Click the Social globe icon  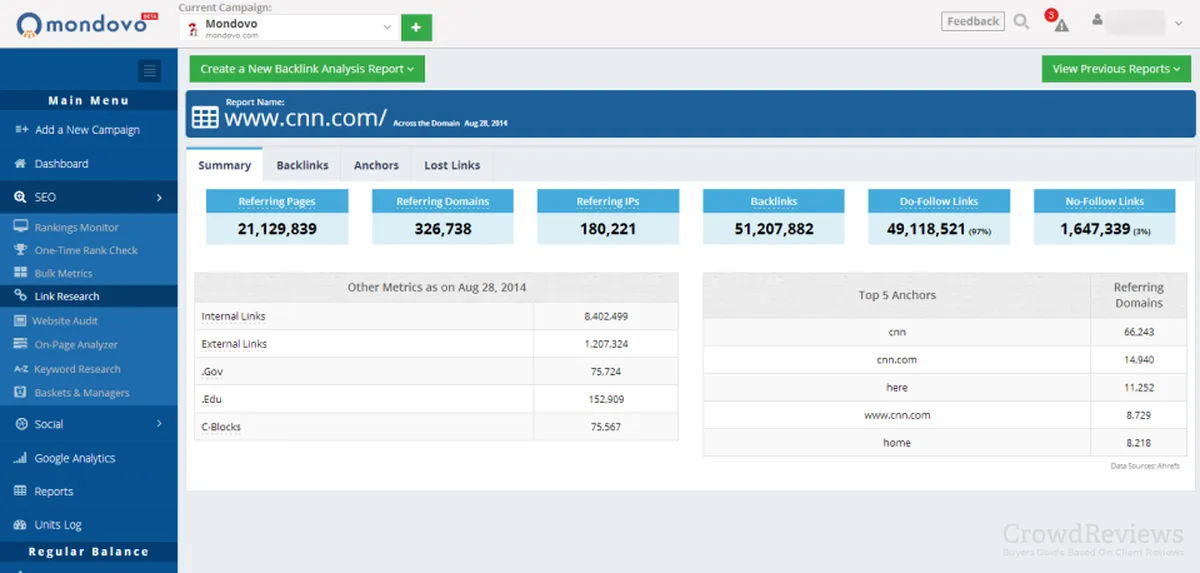tap(21, 424)
